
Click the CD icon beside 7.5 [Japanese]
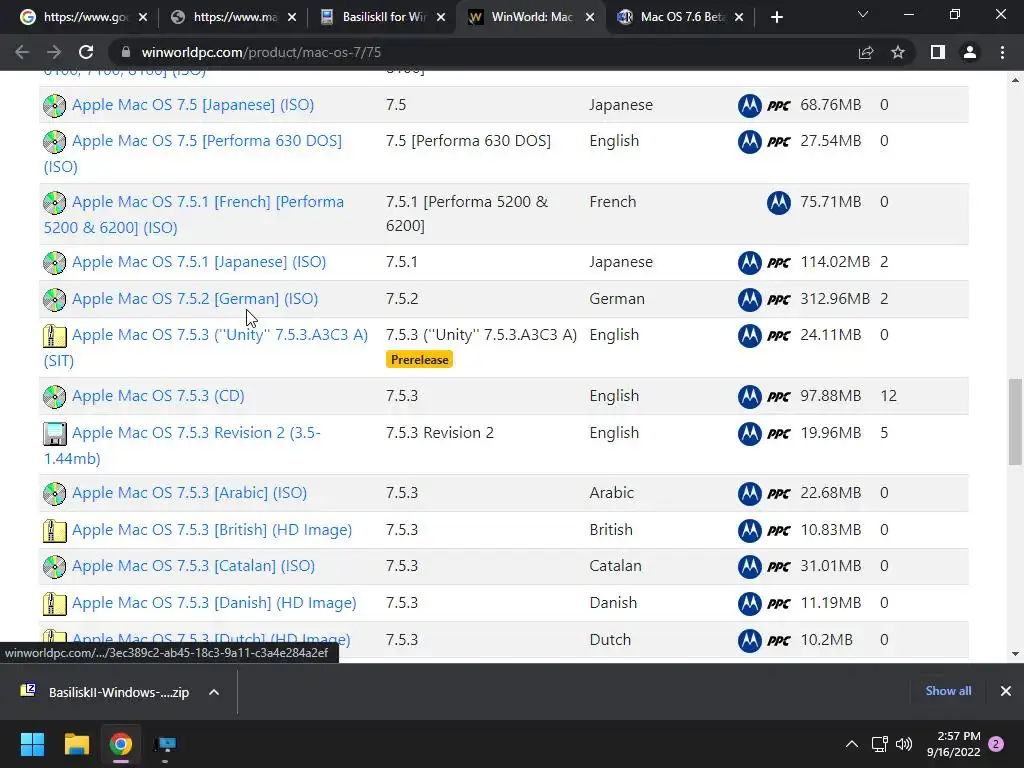coord(55,106)
